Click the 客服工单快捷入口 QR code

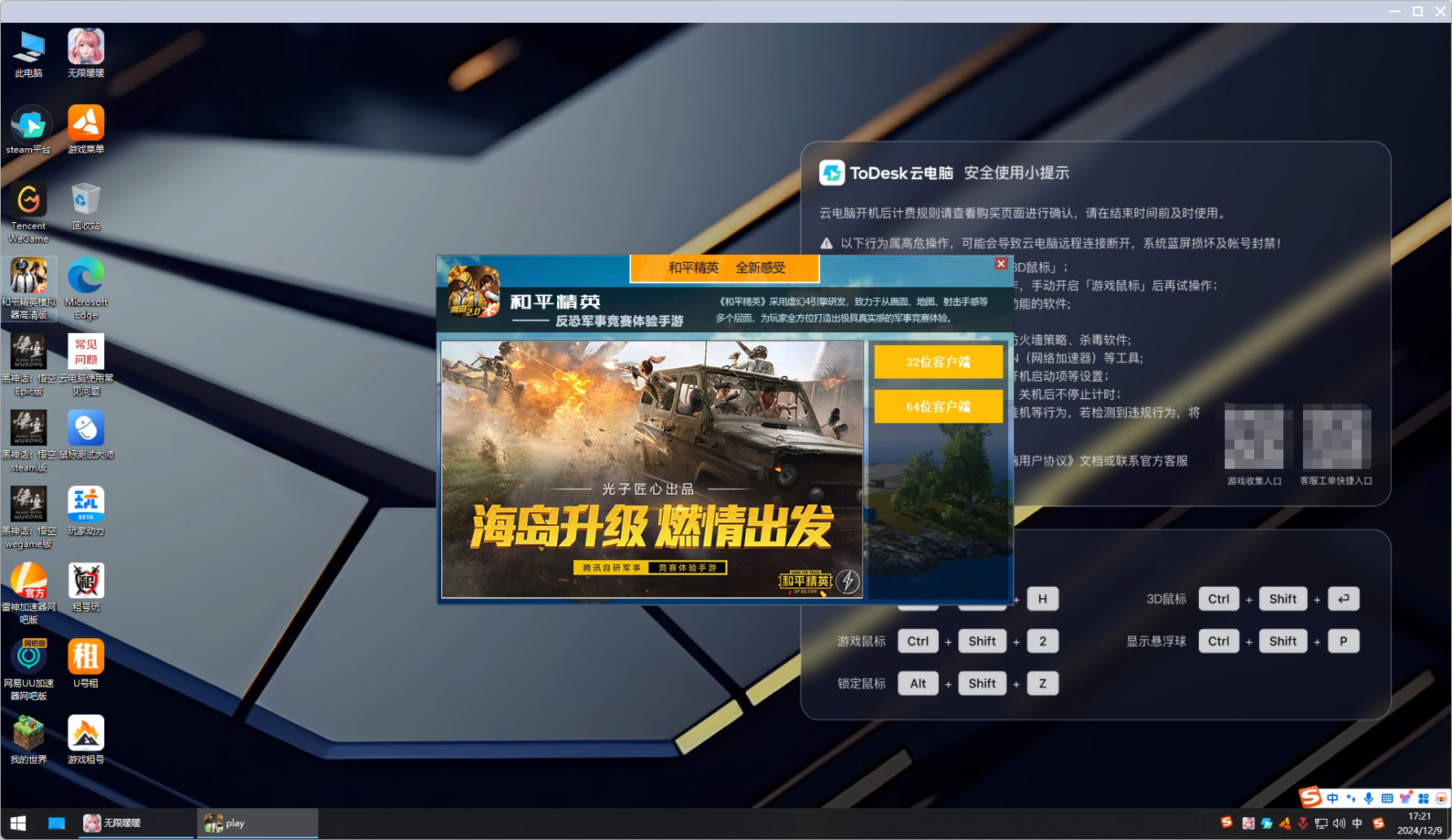click(1336, 437)
